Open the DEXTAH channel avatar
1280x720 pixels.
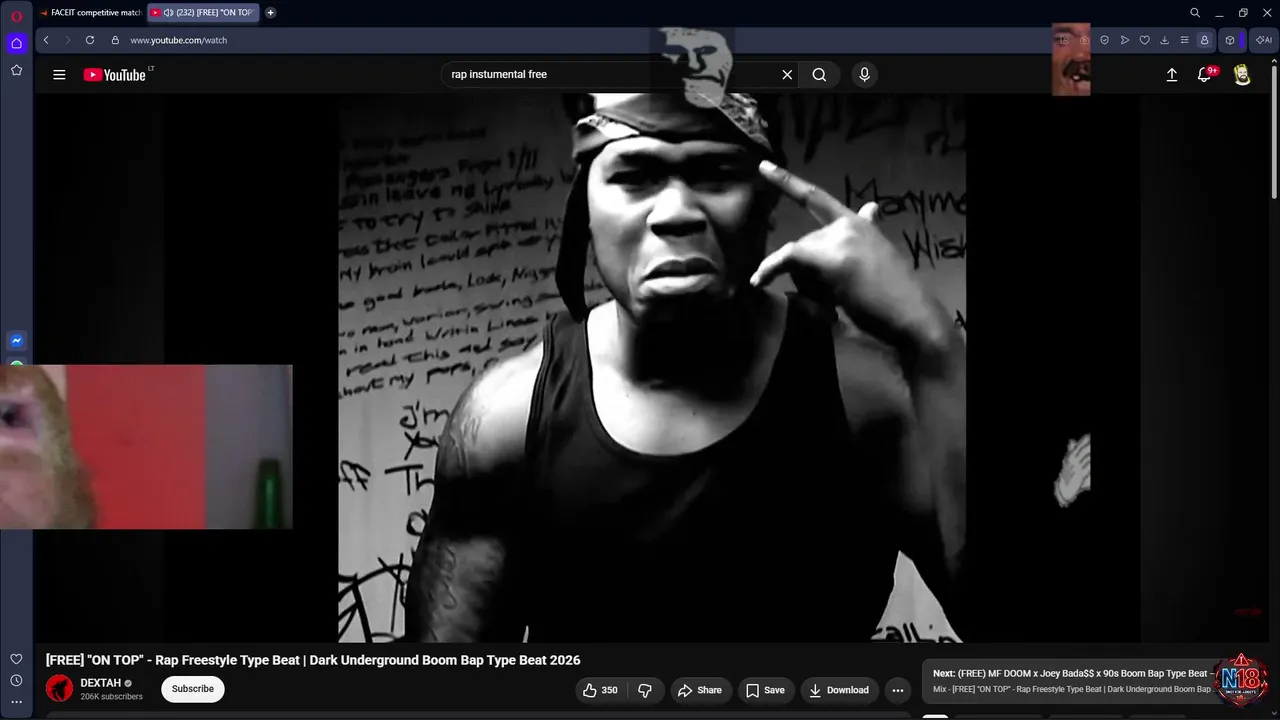pos(60,689)
